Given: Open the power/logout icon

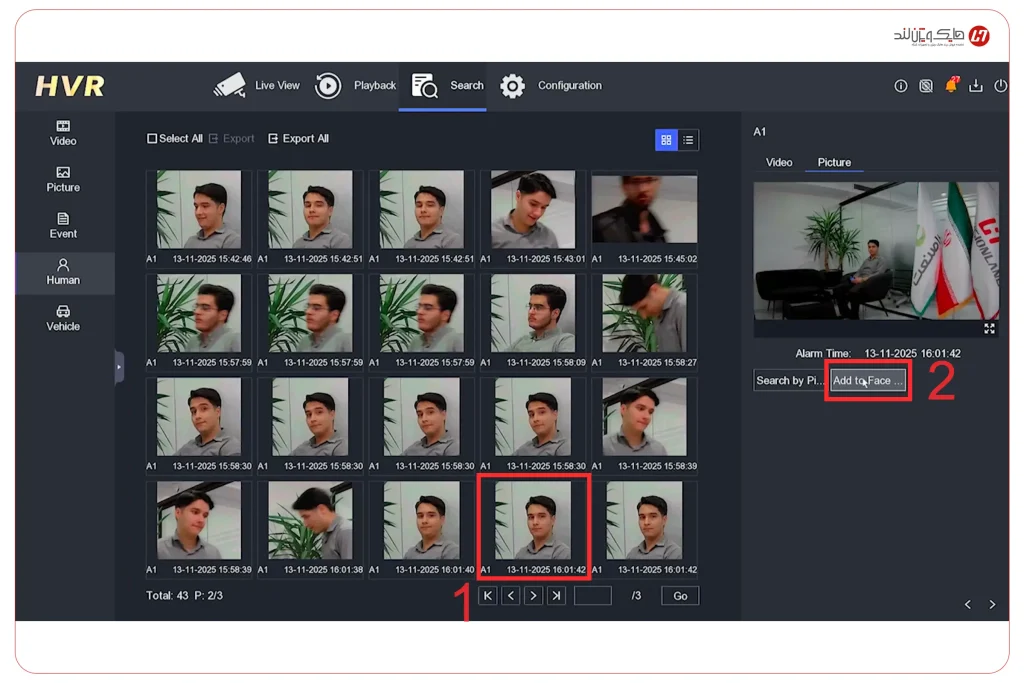Looking at the screenshot, I should click(x=1001, y=86).
